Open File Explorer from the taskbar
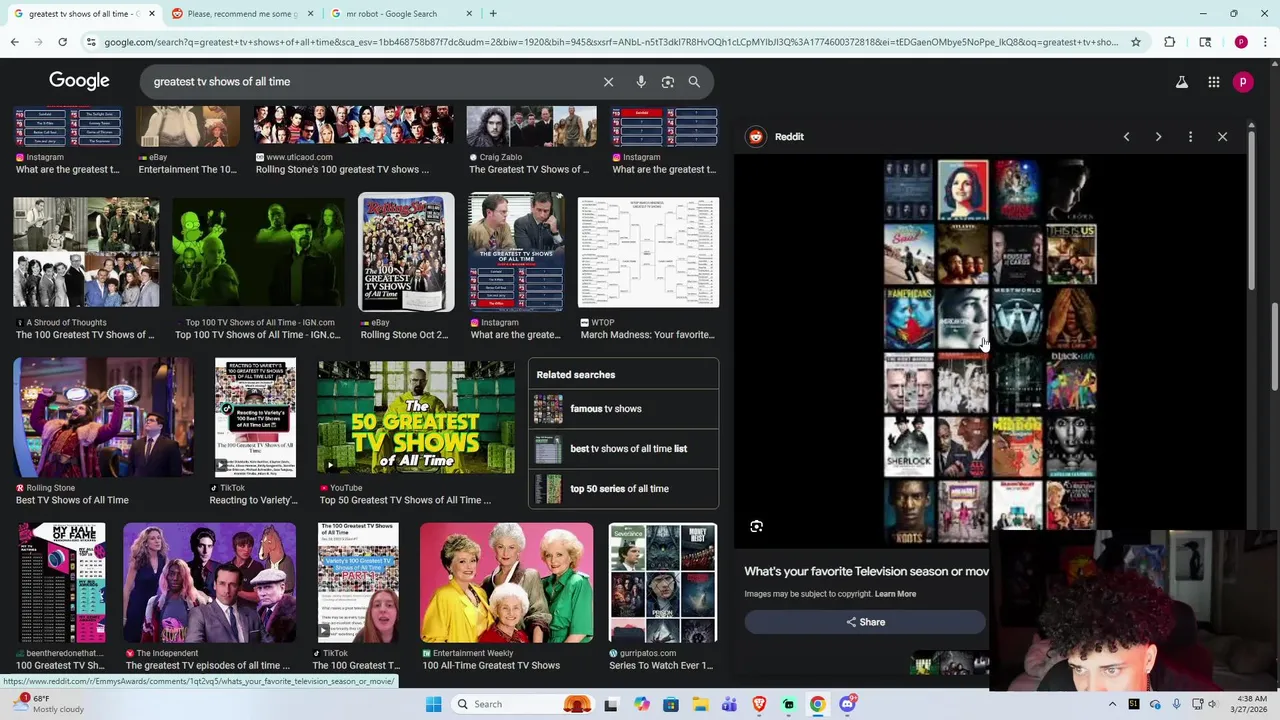This screenshot has width=1280, height=720. click(x=700, y=704)
